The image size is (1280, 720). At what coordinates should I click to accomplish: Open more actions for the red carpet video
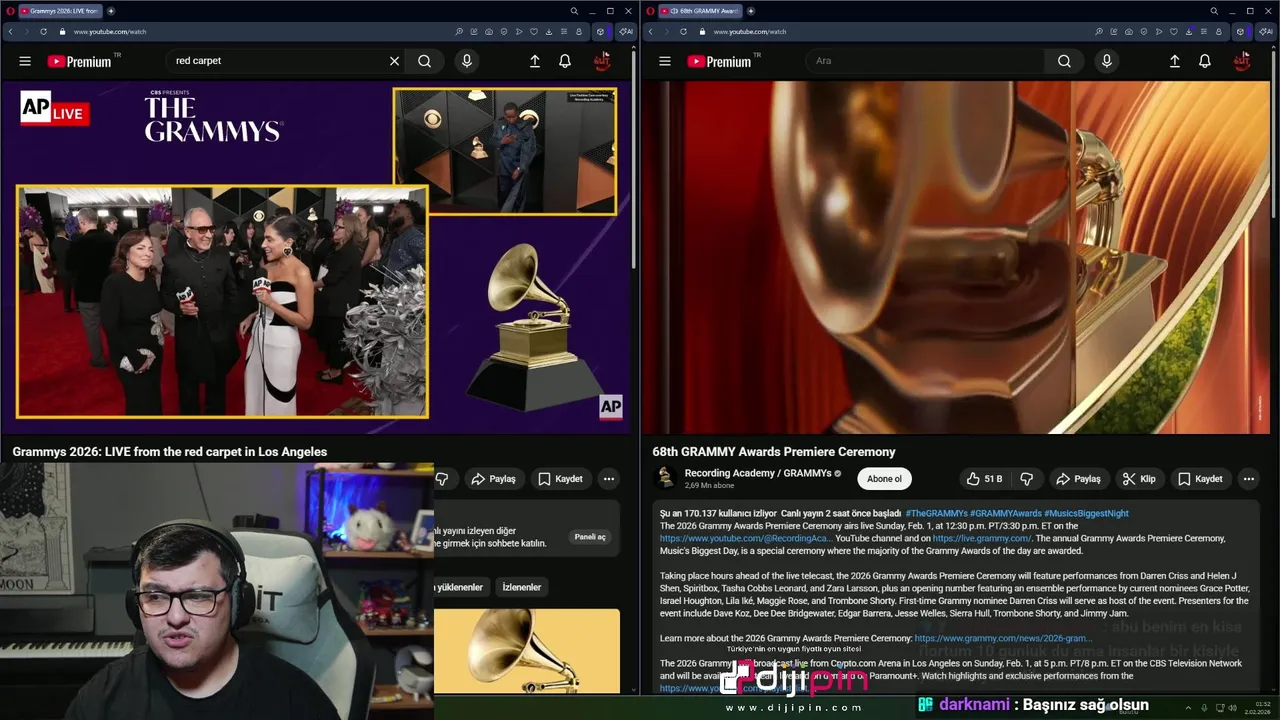pos(609,479)
